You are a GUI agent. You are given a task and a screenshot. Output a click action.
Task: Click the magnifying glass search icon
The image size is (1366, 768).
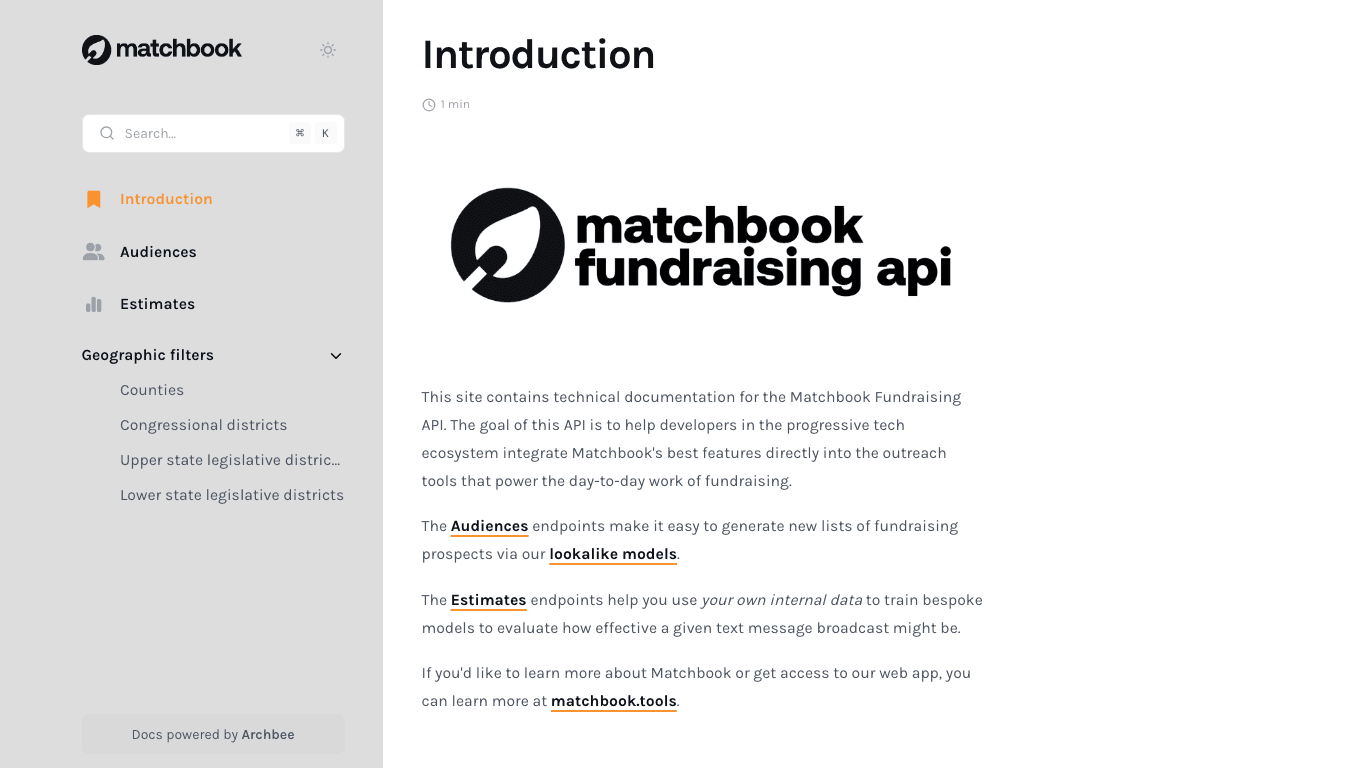(107, 133)
